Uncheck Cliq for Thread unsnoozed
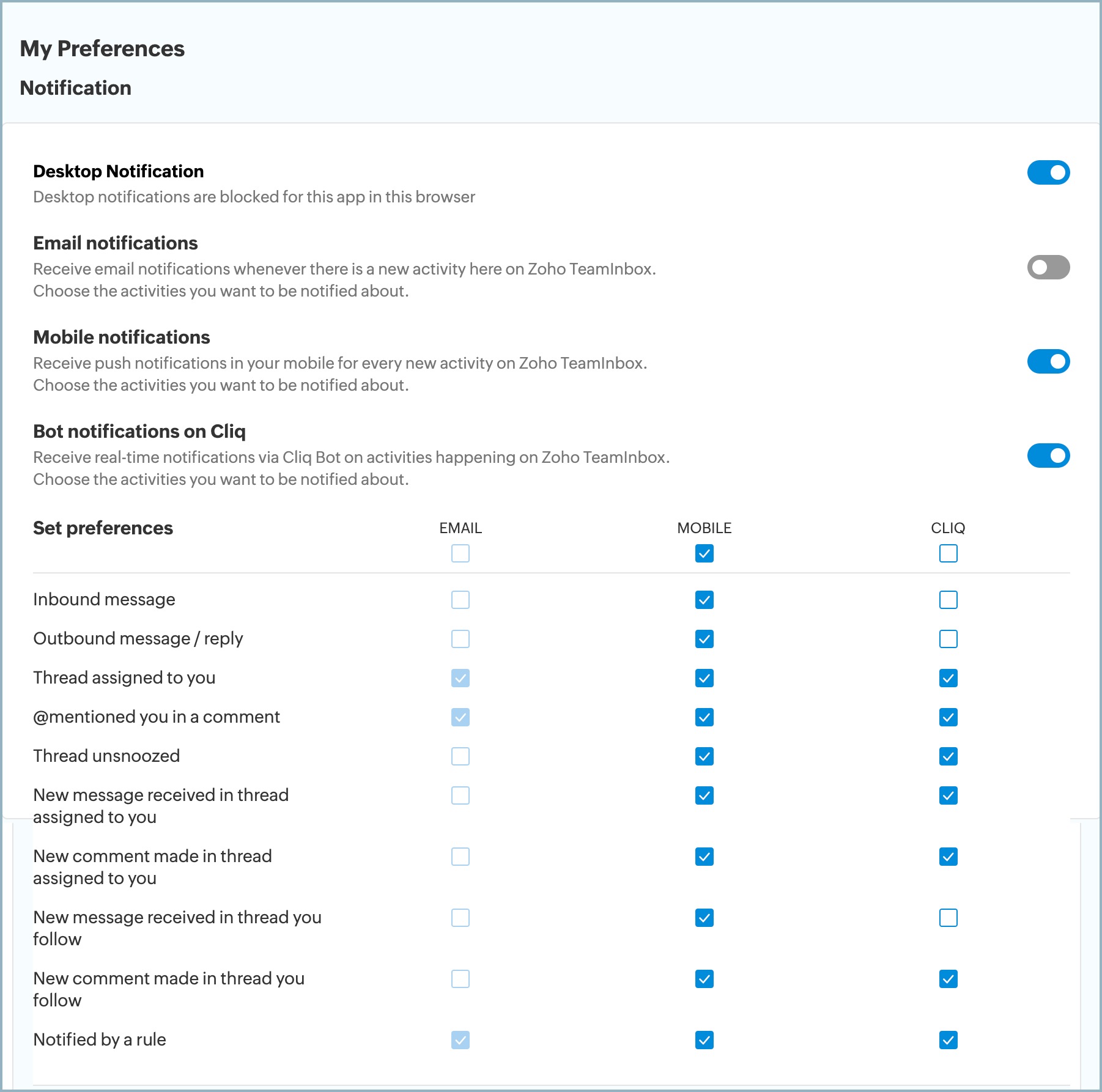This screenshot has height=1092, width=1102. (948, 756)
